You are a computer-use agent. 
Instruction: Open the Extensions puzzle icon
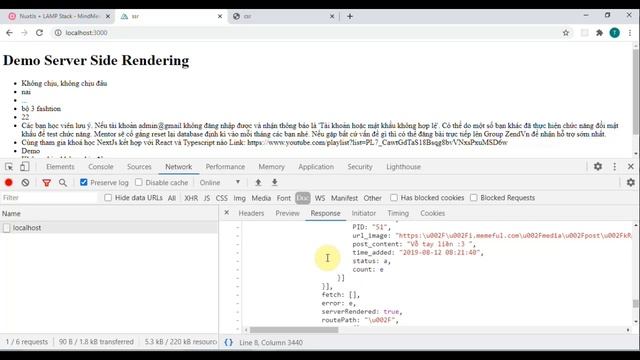click(599, 33)
